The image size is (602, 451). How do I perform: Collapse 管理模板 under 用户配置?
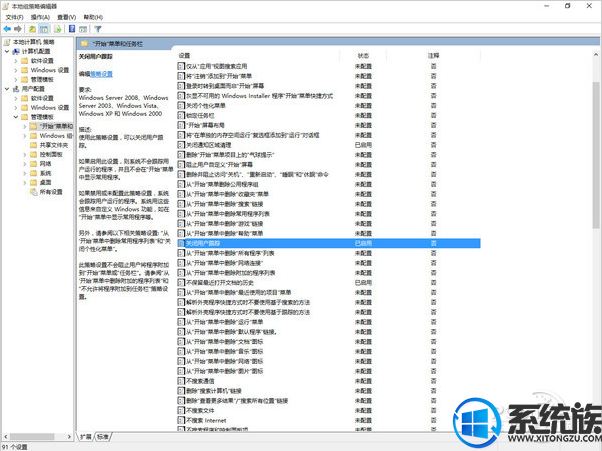click(x=16, y=117)
